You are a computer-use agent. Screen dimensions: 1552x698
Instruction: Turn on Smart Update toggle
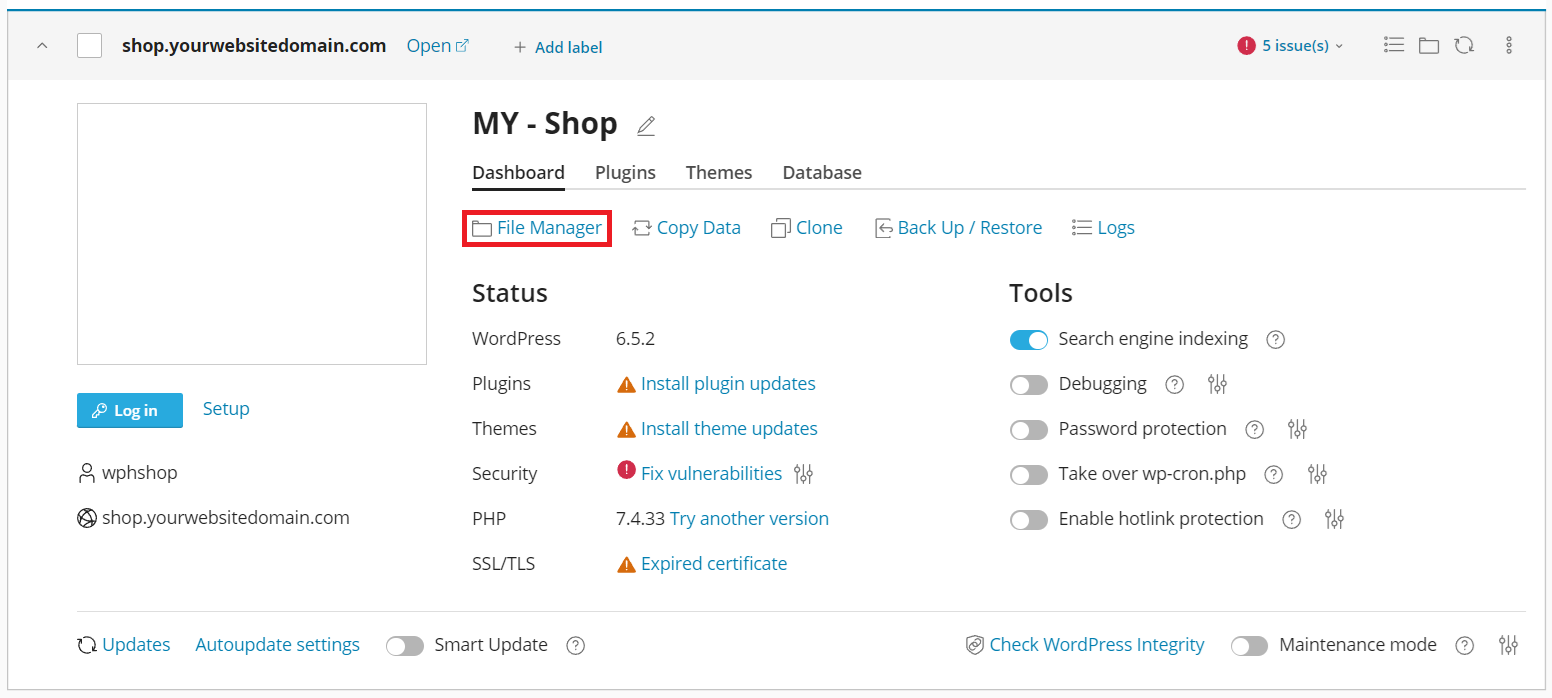[x=405, y=646]
